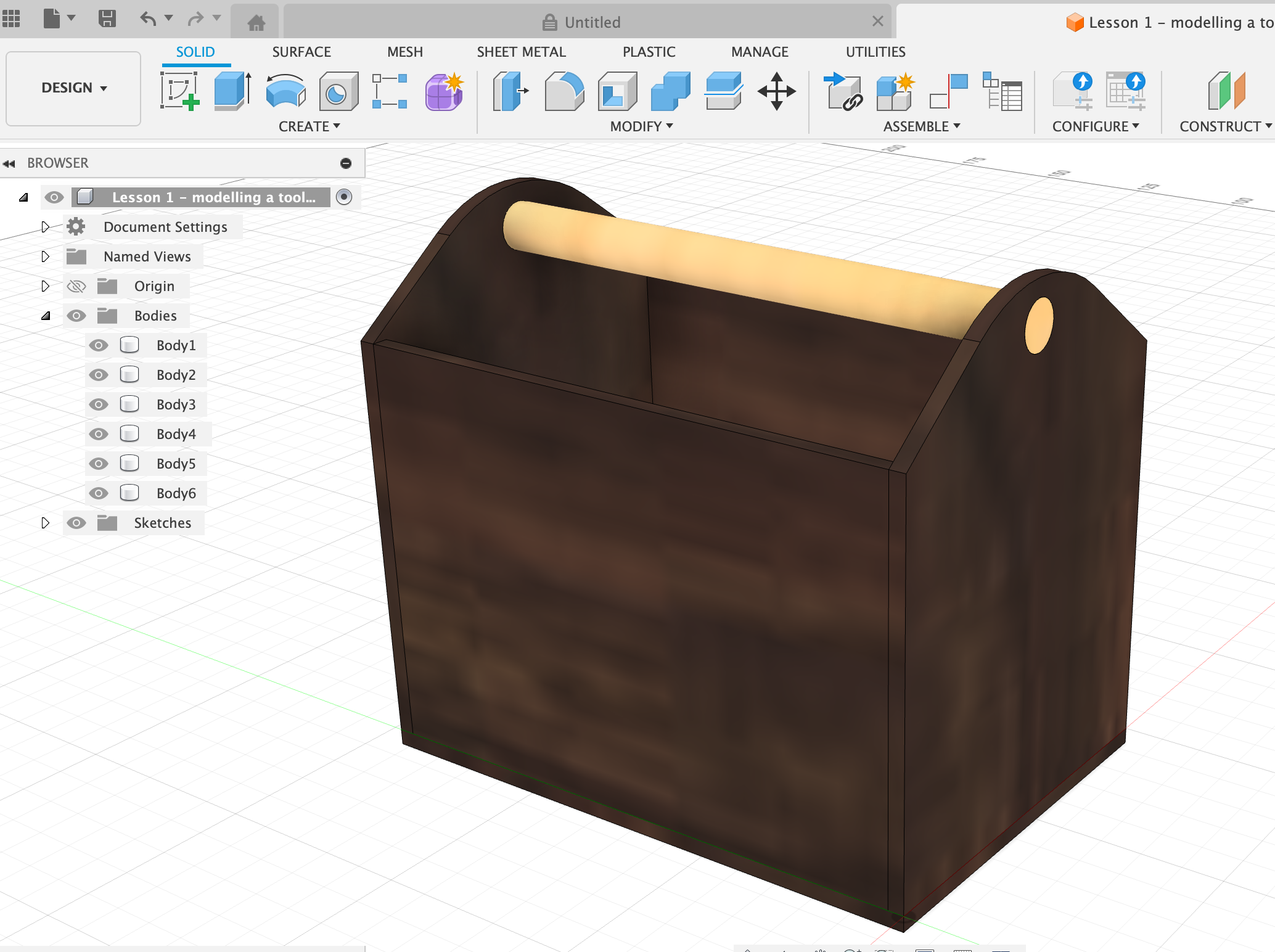
Task: Activate the root component radio button
Action: pos(344,197)
